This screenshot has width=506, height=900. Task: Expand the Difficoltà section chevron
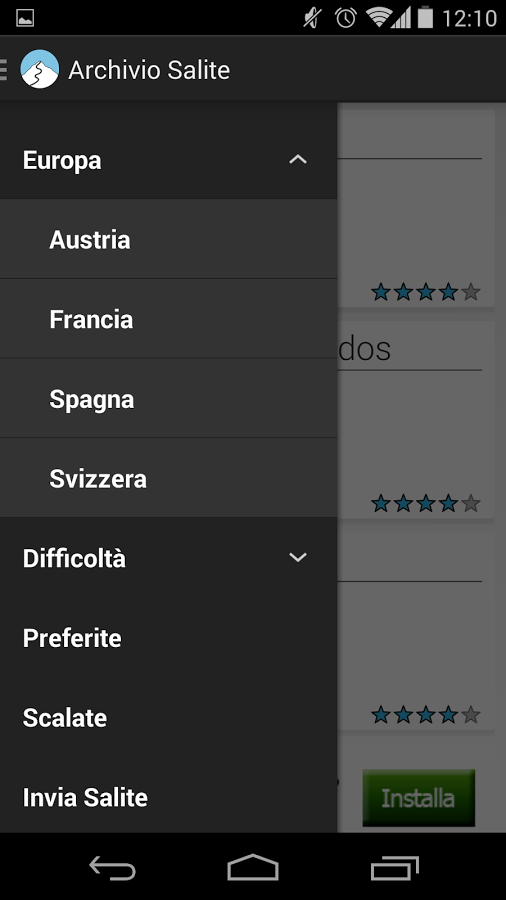[298, 557]
